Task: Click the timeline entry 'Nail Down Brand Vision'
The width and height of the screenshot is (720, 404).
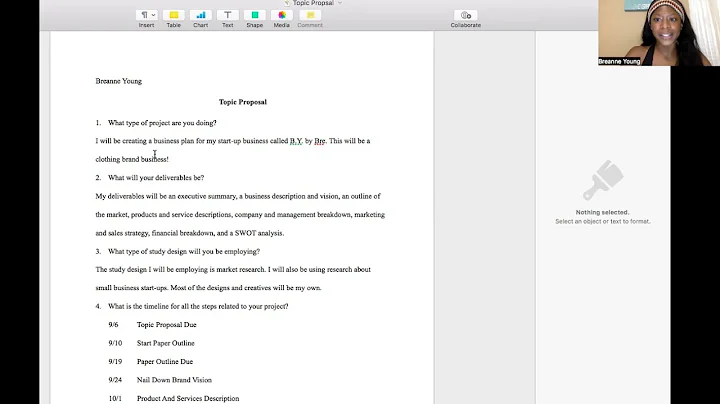Action: pos(174,380)
